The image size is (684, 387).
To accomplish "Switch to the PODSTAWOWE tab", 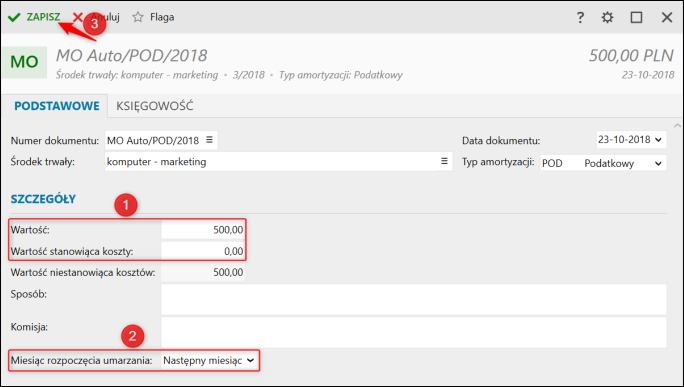I will pyautogui.click(x=57, y=106).
